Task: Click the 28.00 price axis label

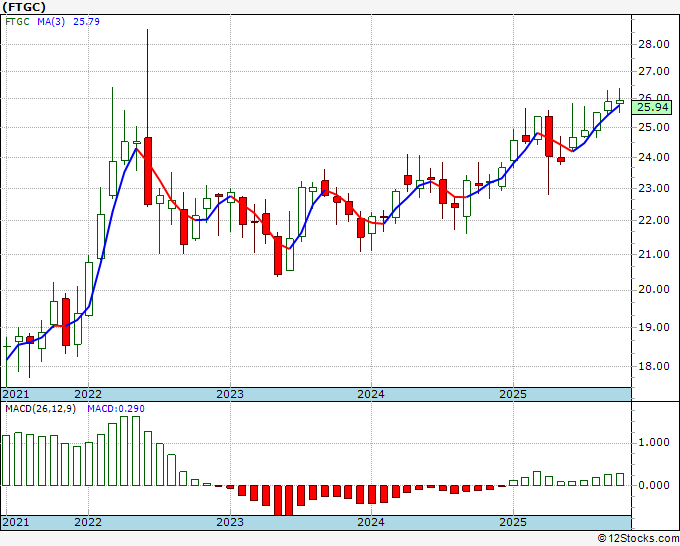Action: pyautogui.click(x=654, y=44)
